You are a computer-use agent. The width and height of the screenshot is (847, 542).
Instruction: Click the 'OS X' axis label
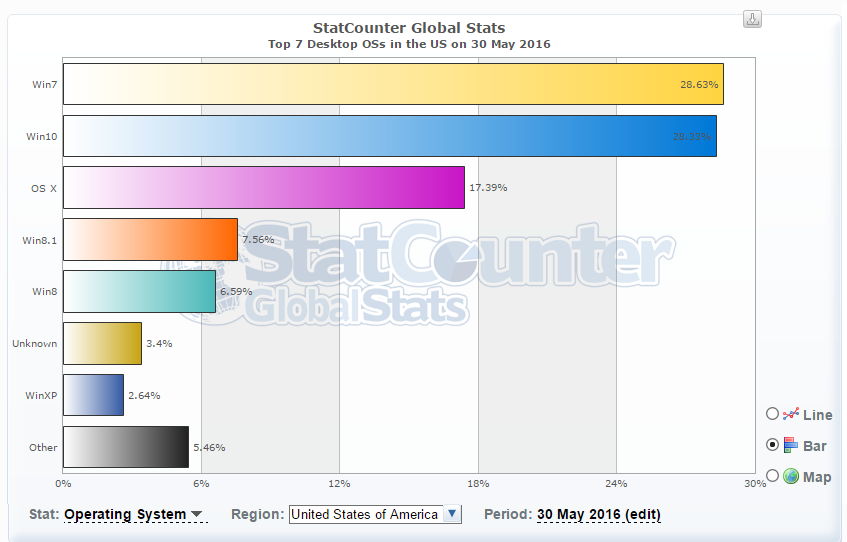(44, 189)
